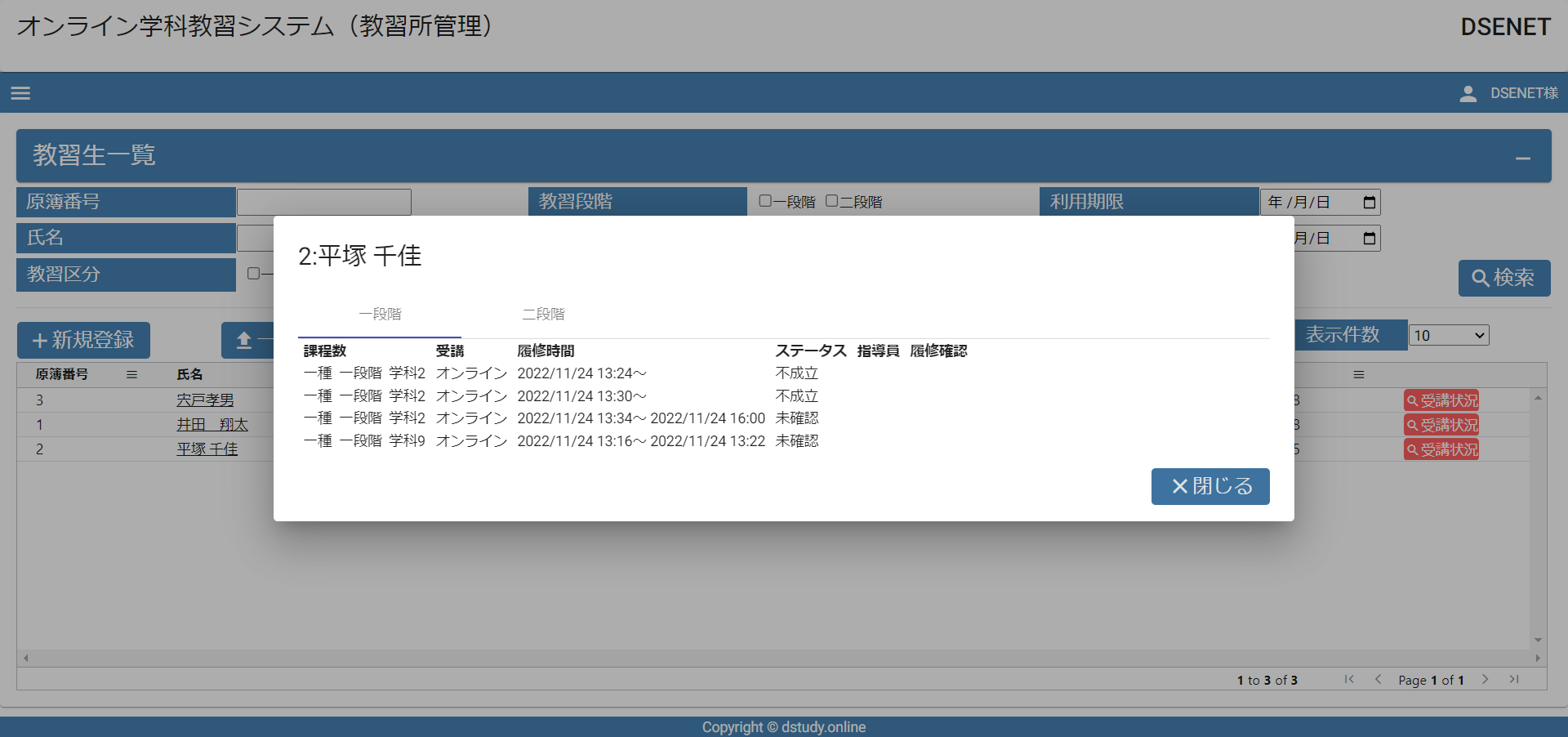The height and width of the screenshot is (737, 1568).
Task: Jump to the last page arrow
Action: (1514, 679)
